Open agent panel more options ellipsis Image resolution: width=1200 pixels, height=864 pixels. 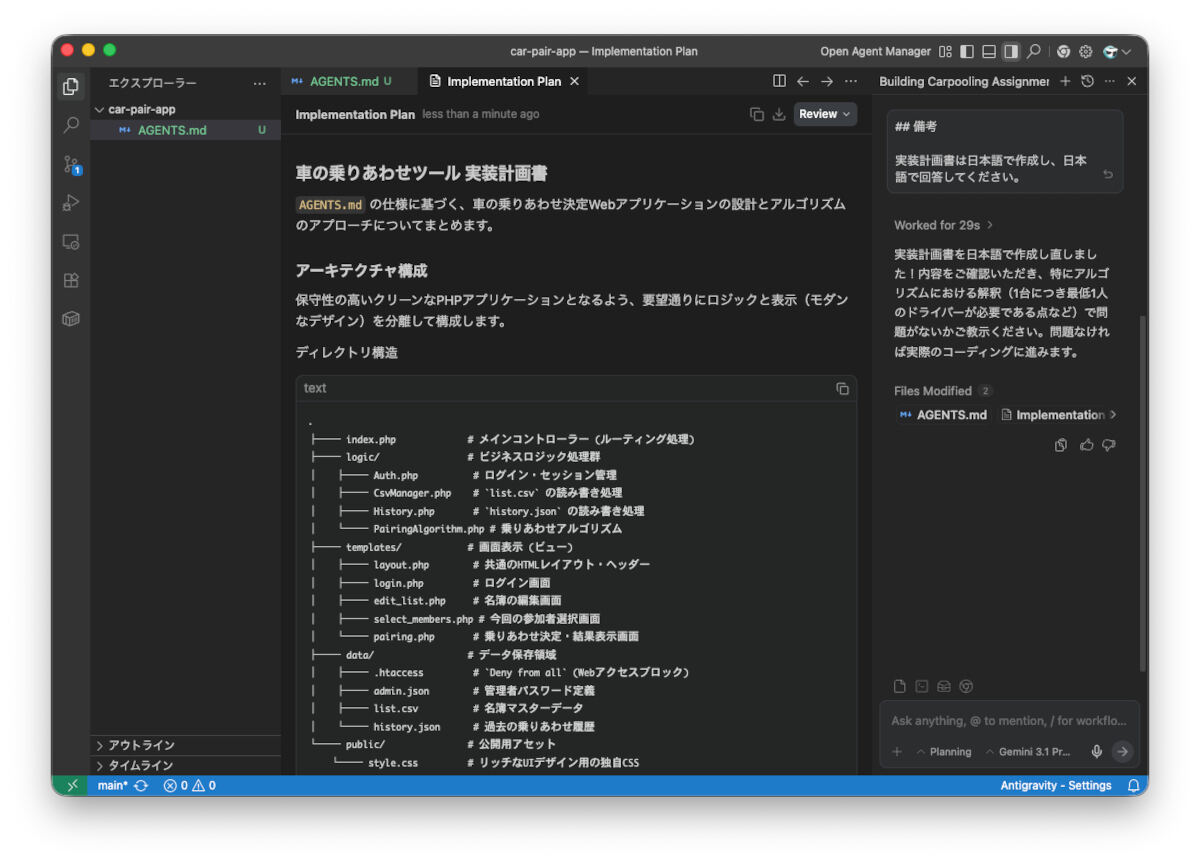pos(1109,81)
